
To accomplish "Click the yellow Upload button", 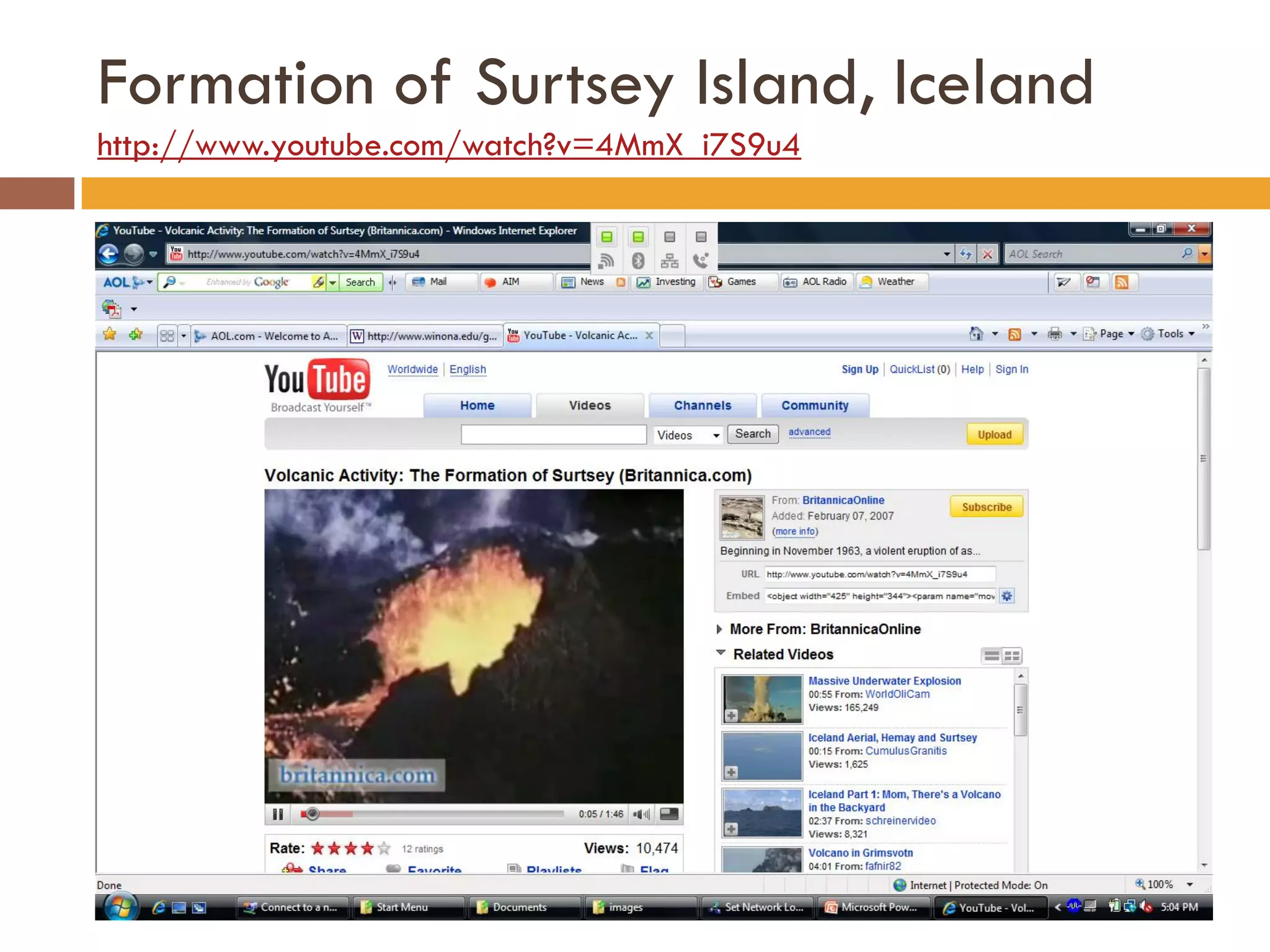I will point(995,434).
